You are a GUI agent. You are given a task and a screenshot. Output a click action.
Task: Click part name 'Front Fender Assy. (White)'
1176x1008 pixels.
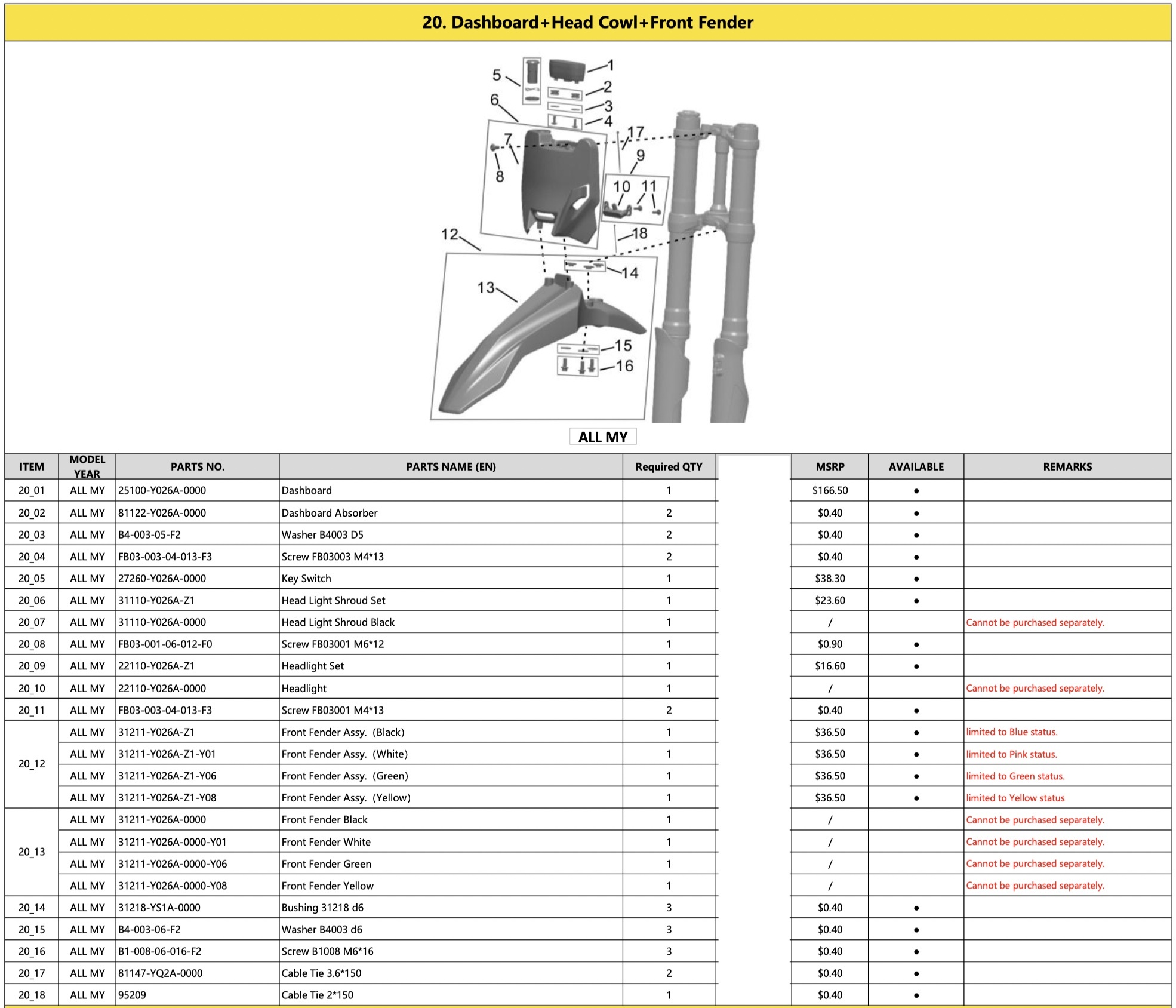(344, 754)
